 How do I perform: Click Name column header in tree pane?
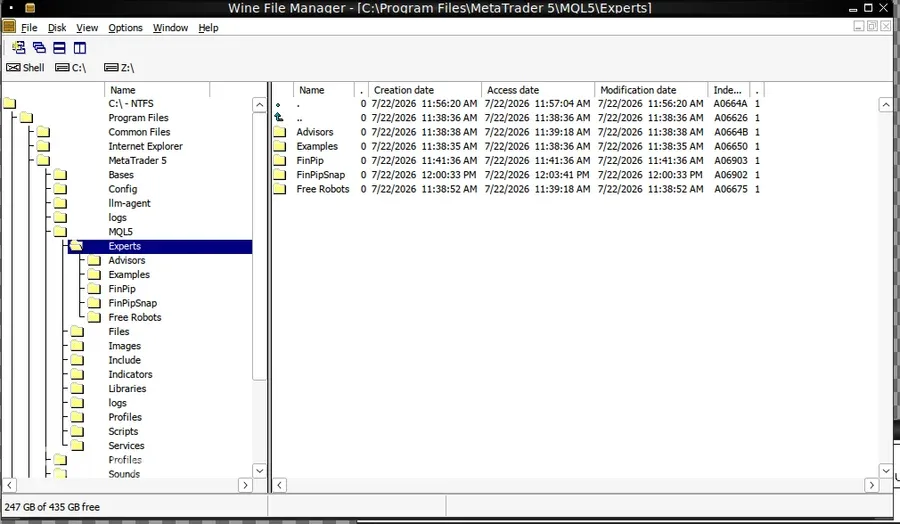[x=157, y=90]
